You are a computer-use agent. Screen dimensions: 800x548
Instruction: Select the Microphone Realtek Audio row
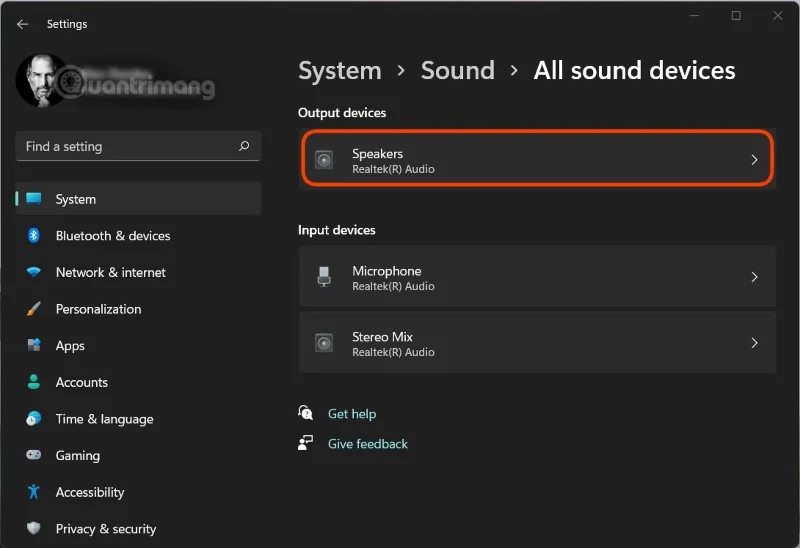(537, 277)
